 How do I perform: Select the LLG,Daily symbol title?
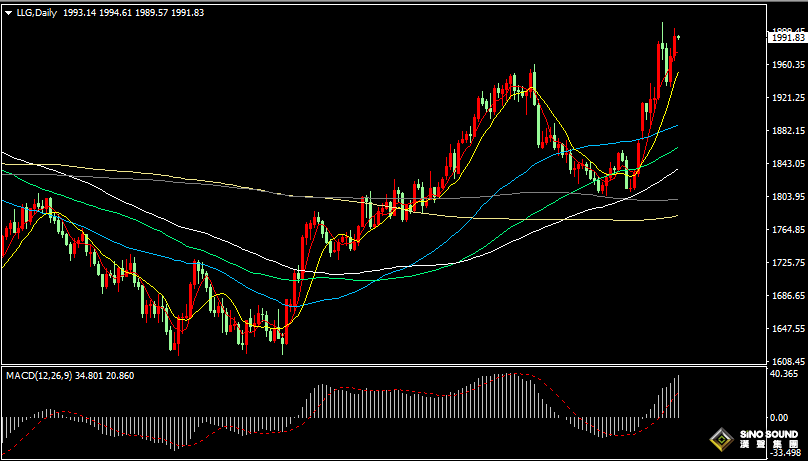(x=36, y=13)
